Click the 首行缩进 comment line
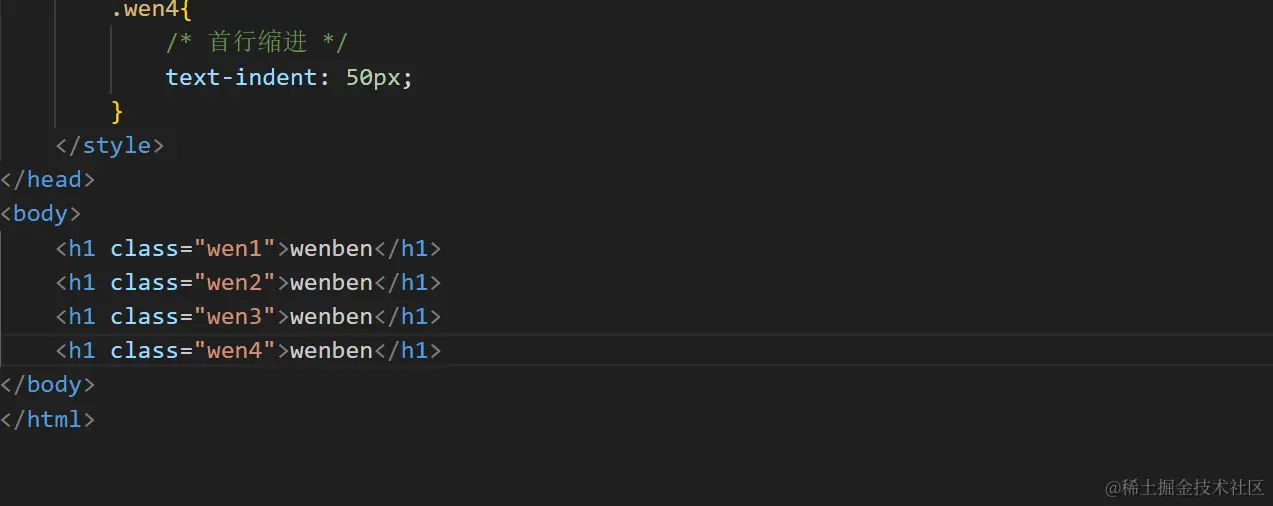The image size is (1273, 506). point(257,43)
